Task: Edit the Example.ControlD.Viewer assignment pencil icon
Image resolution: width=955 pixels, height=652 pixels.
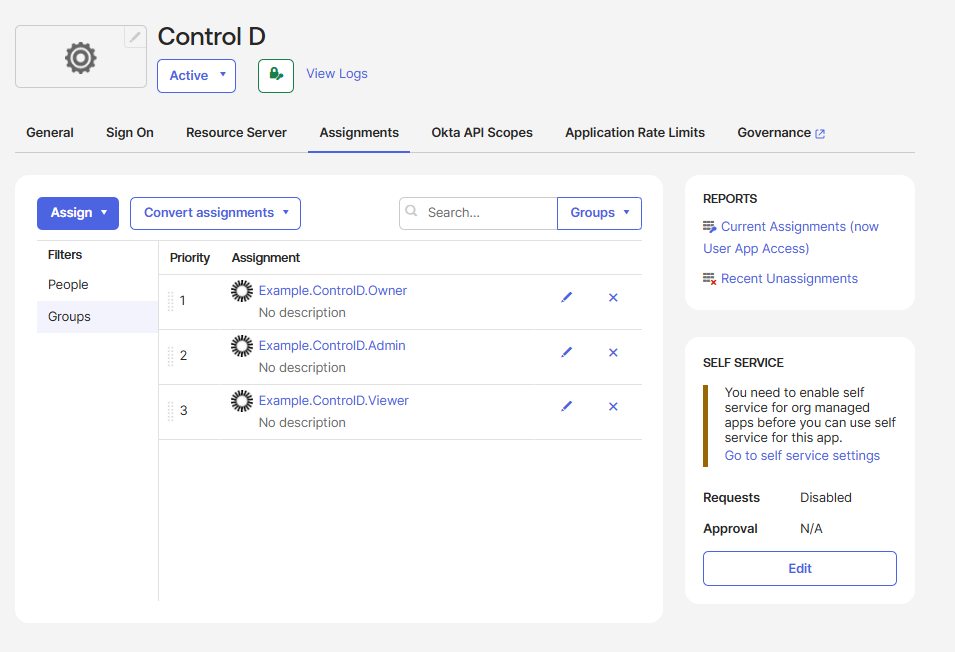Action: point(566,406)
